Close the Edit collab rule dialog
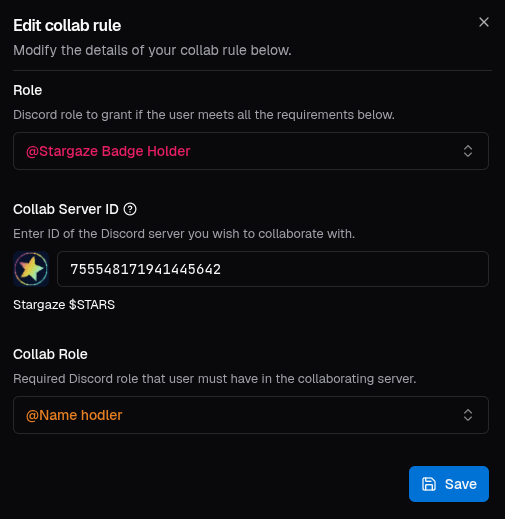Viewport: 505px width, 519px height. point(484,22)
